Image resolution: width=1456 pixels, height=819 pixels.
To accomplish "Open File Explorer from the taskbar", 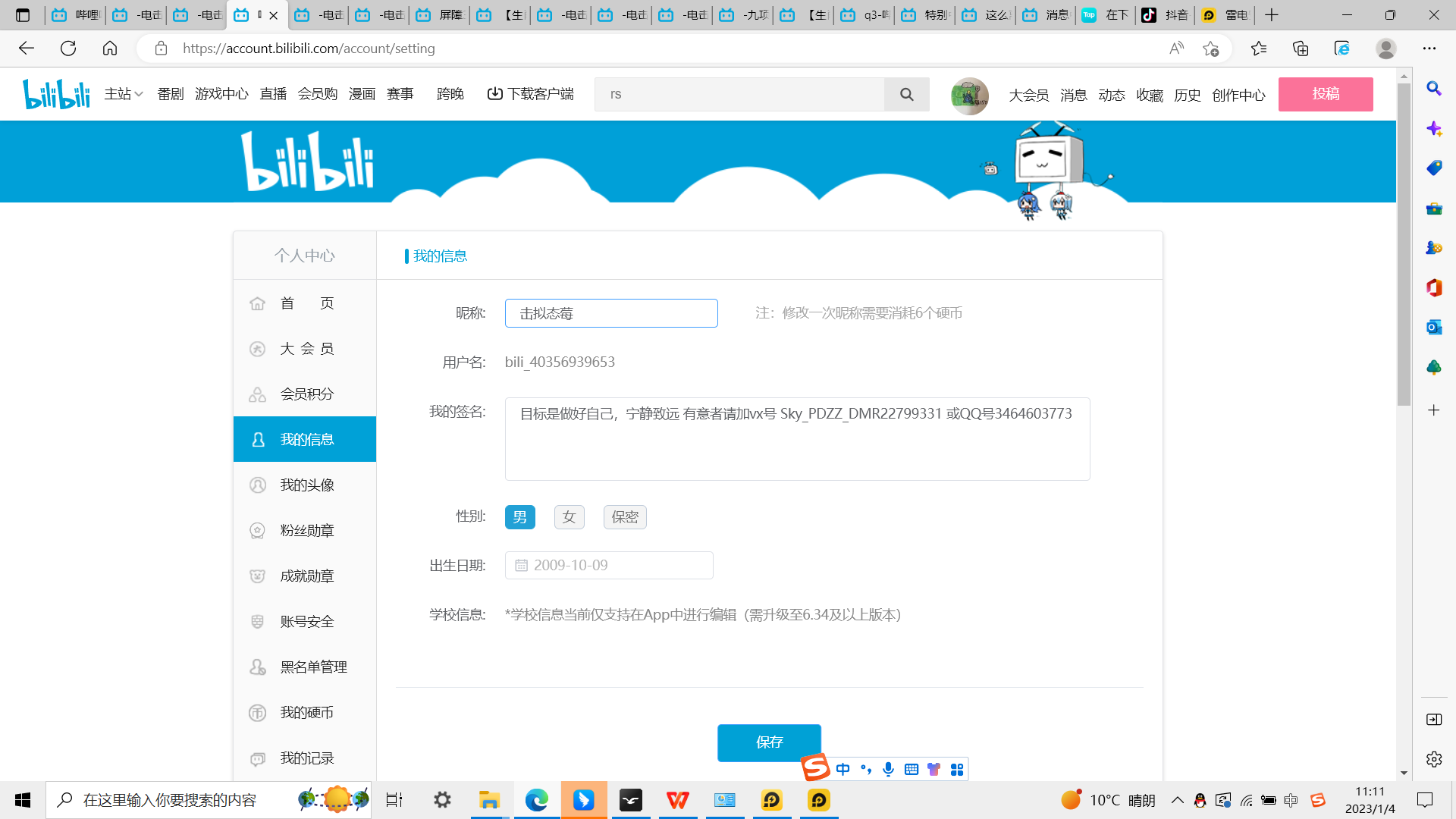I will pyautogui.click(x=489, y=800).
